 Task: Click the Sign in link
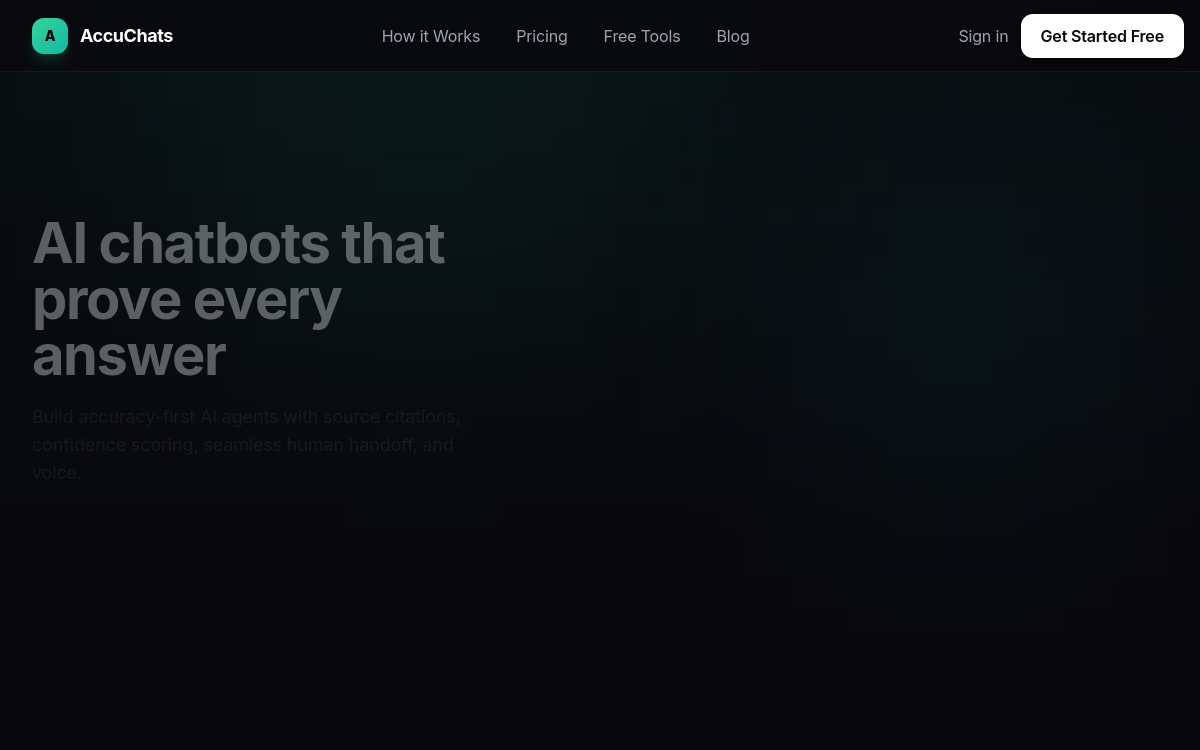click(x=983, y=36)
